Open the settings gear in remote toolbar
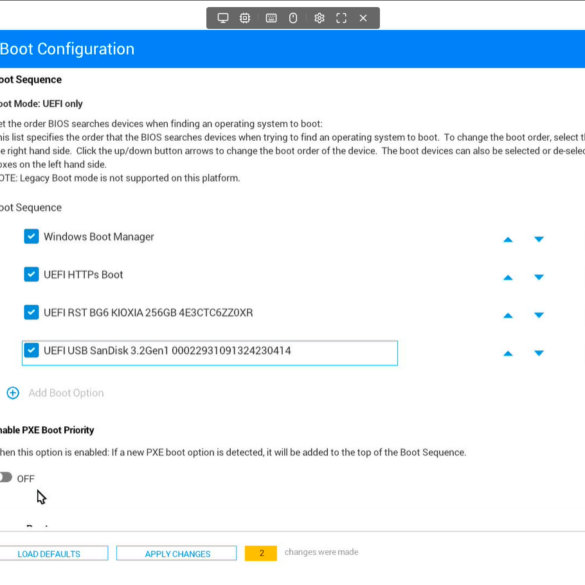Image resolution: width=585 pixels, height=585 pixels. [x=319, y=18]
